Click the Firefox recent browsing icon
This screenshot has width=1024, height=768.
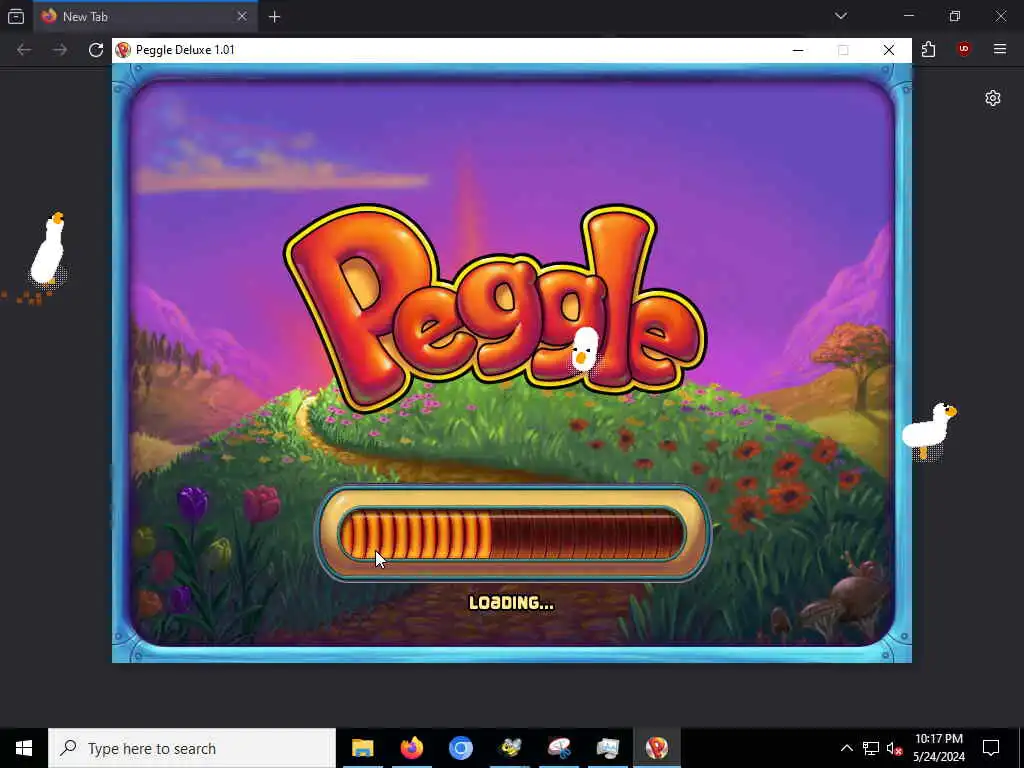[16, 16]
